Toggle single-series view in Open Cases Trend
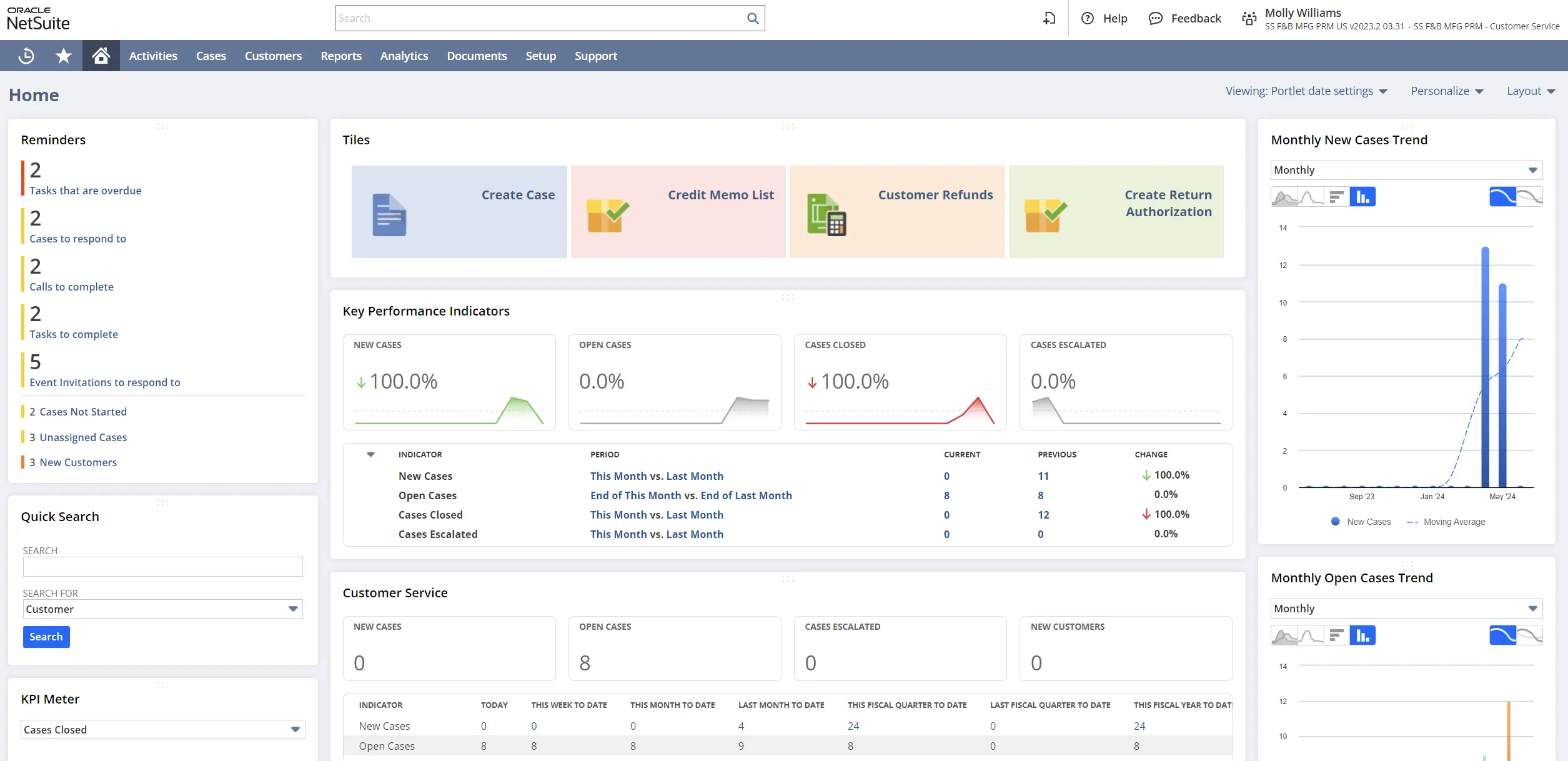 point(1502,636)
